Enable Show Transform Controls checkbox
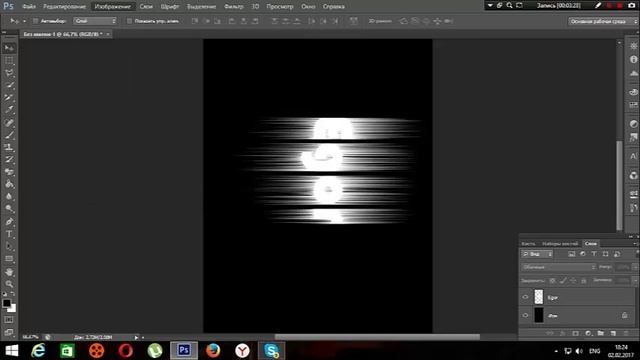Image resolution: width=640 pixels, height=360 pixels. pyautogui.click(x=129, y=21)
